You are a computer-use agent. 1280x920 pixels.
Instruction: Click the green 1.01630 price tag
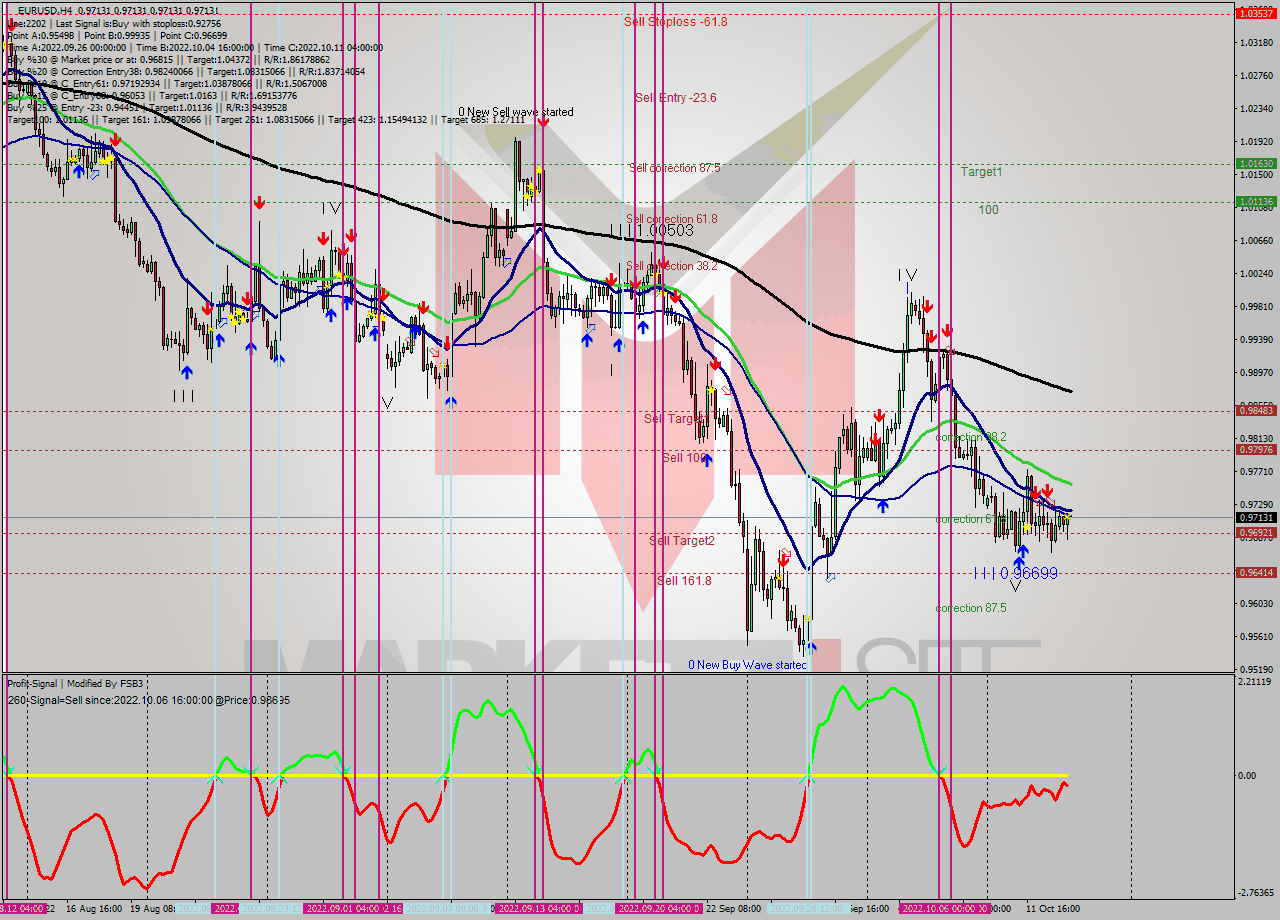pyautogui.click(x=1255, y=163)
